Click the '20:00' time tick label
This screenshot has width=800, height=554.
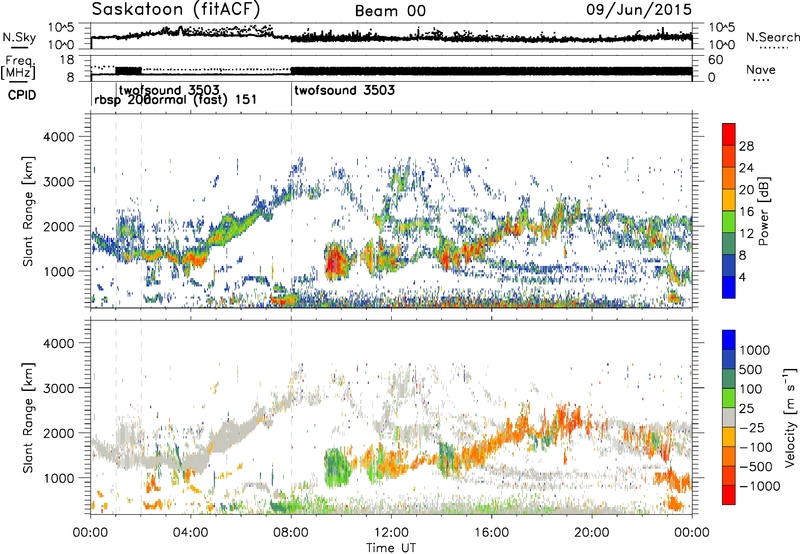pyautogui.click(x=591, y=533)
